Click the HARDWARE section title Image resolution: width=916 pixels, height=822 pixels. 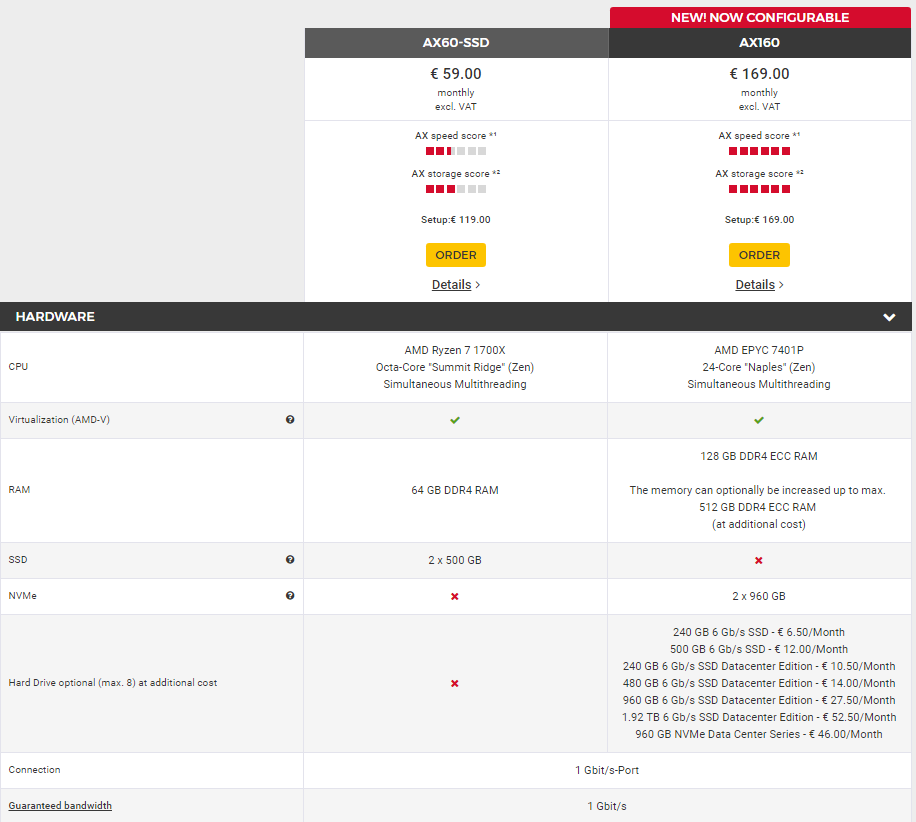[x=55, y=317]
